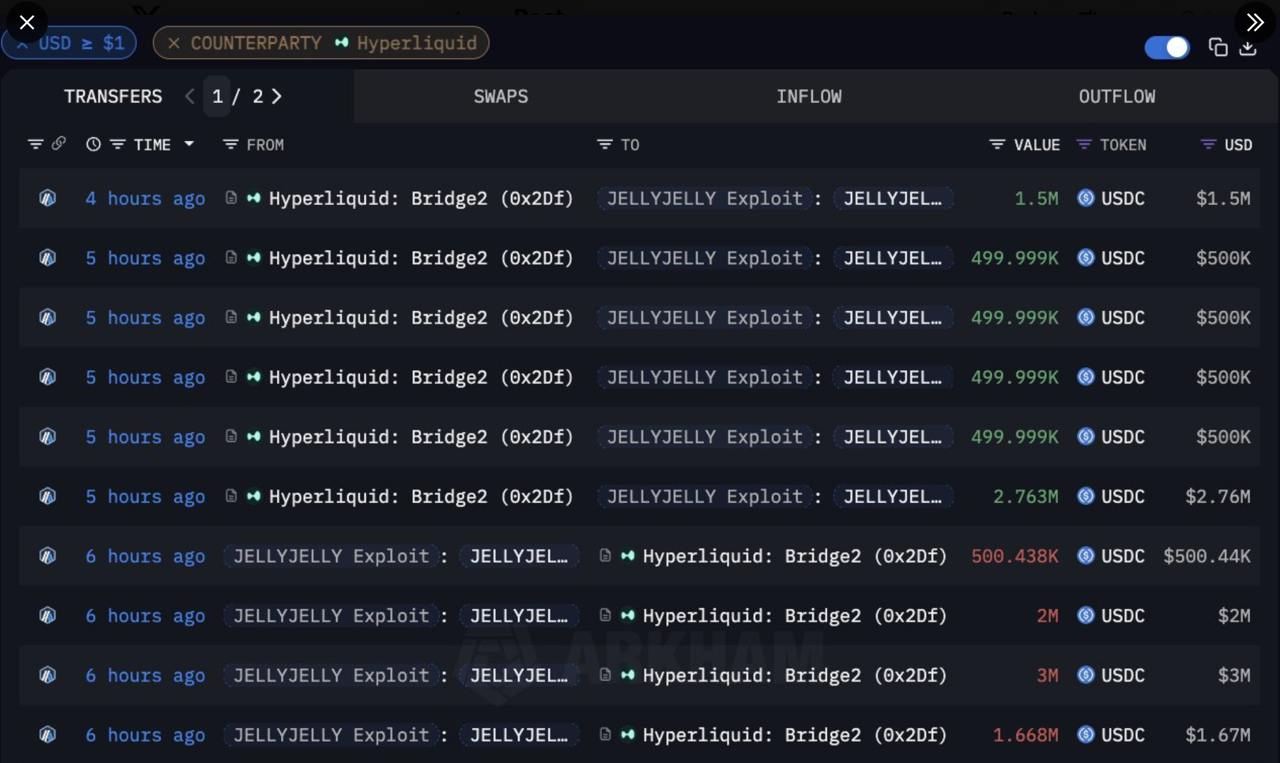
Task: Click chain icon of the 2.763M row
Action: [x=47, y=496]
